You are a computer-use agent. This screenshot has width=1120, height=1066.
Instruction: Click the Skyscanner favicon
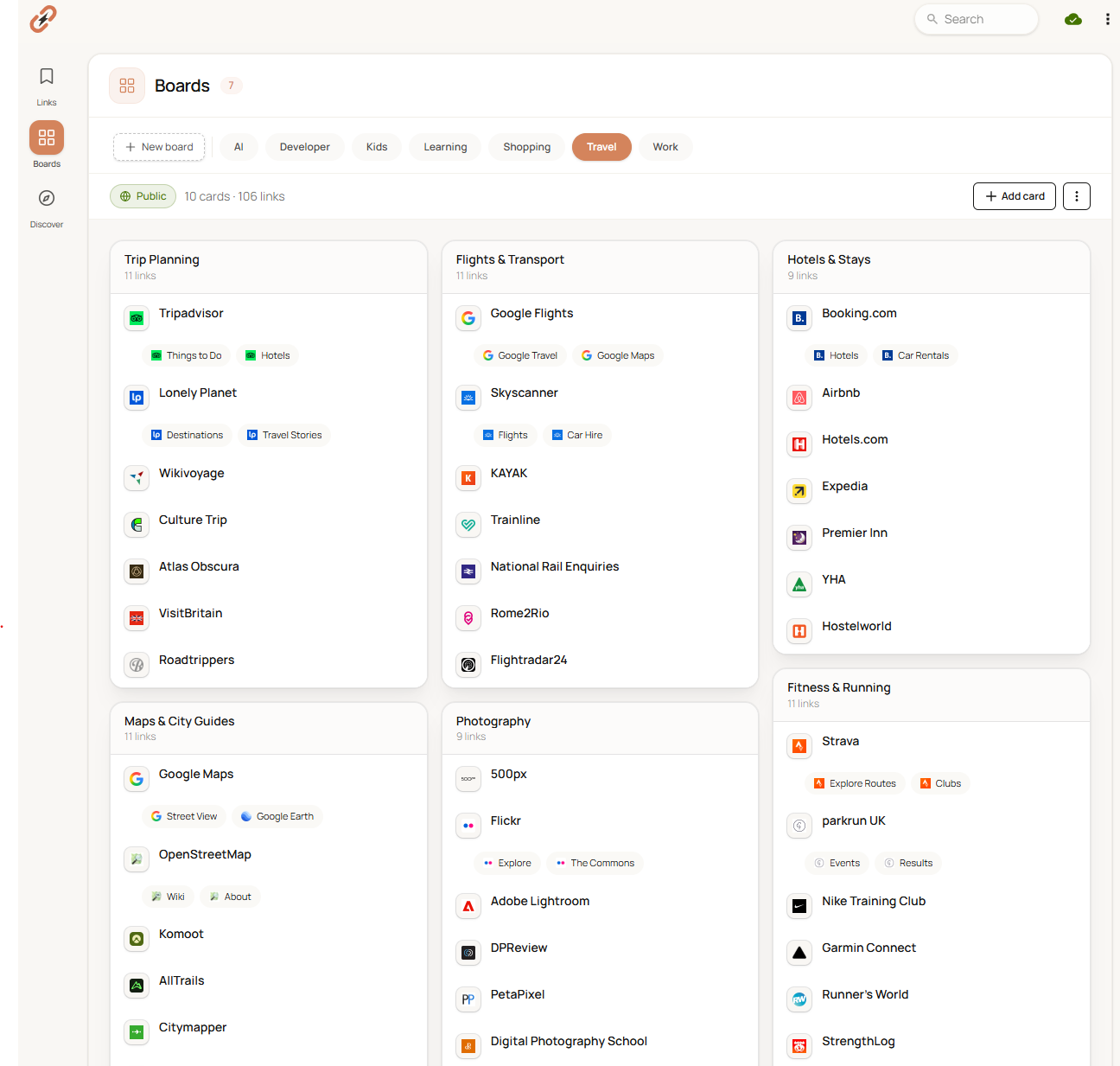point(468,398)
